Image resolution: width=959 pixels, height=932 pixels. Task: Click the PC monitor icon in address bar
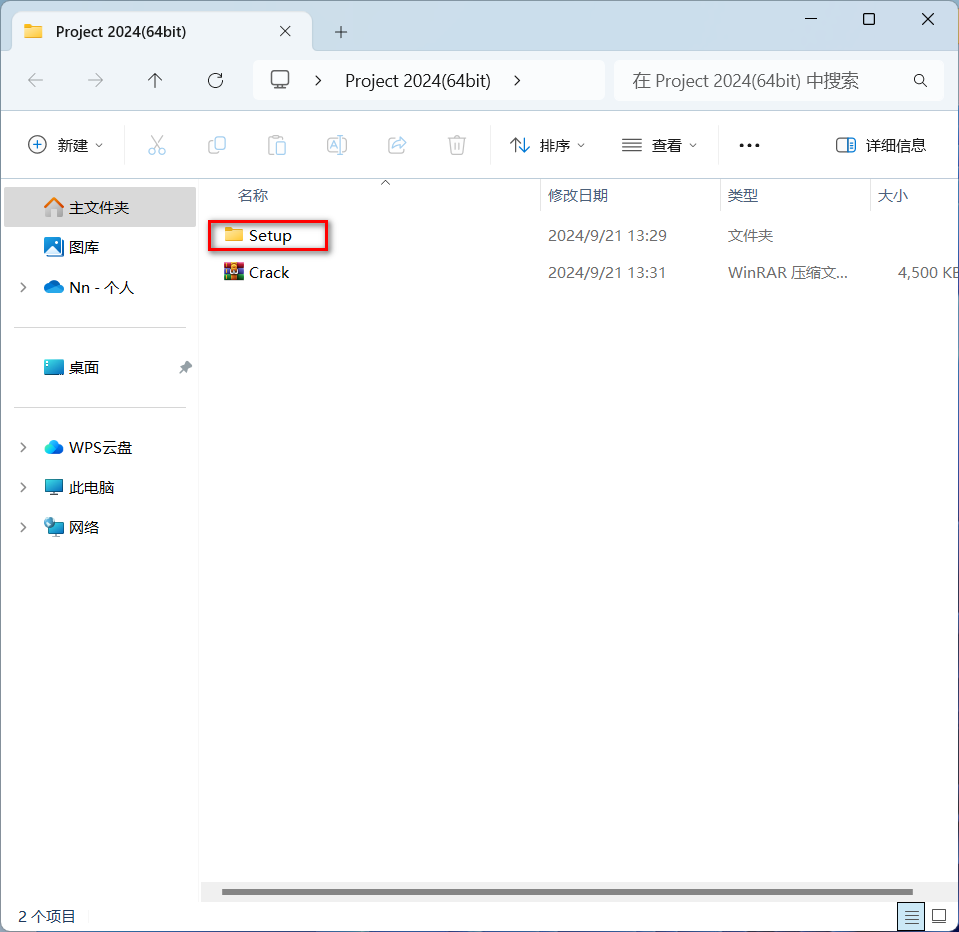click(x=280, y=80)
